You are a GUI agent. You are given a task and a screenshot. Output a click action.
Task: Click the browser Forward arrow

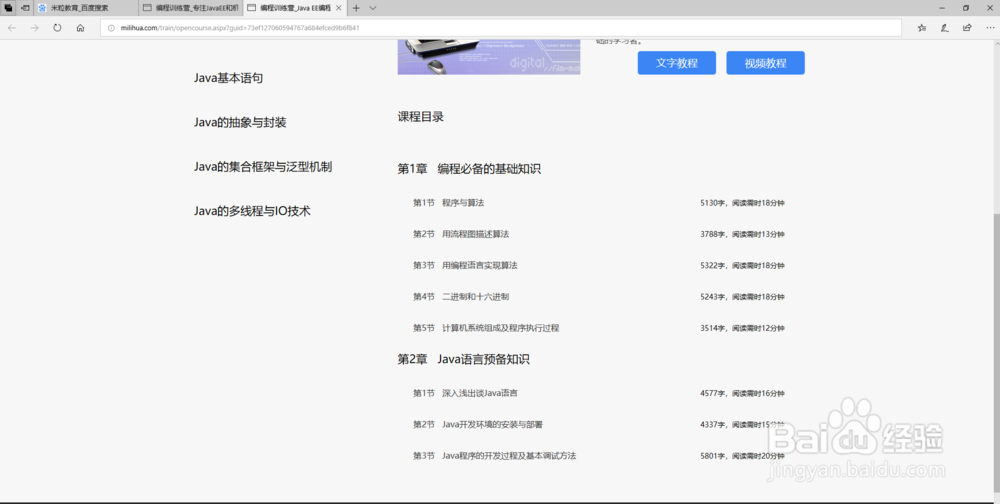click(x=34, y=28)
